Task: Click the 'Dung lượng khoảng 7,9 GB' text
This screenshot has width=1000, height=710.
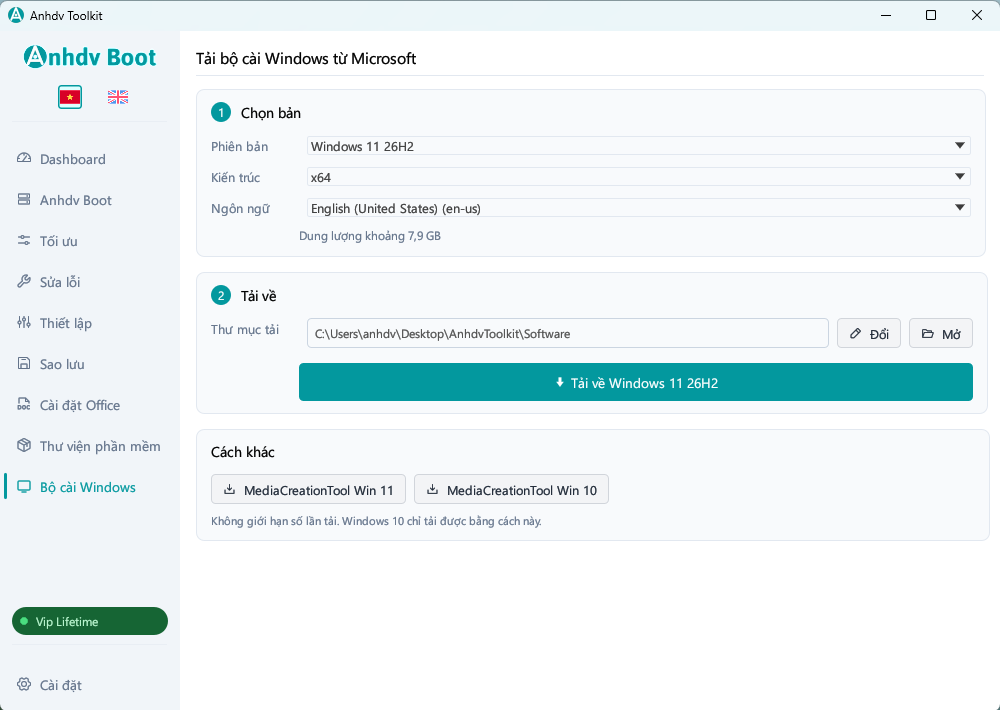Action: point(370,236)
